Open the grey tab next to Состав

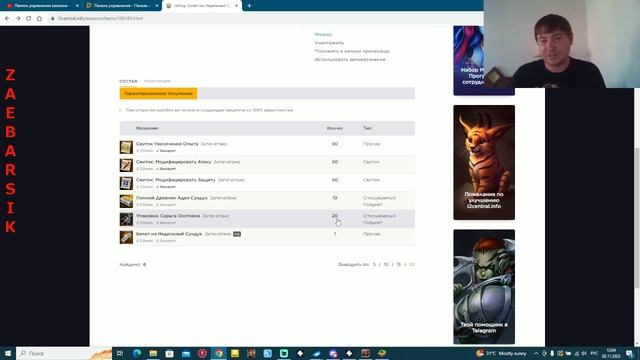157,81
